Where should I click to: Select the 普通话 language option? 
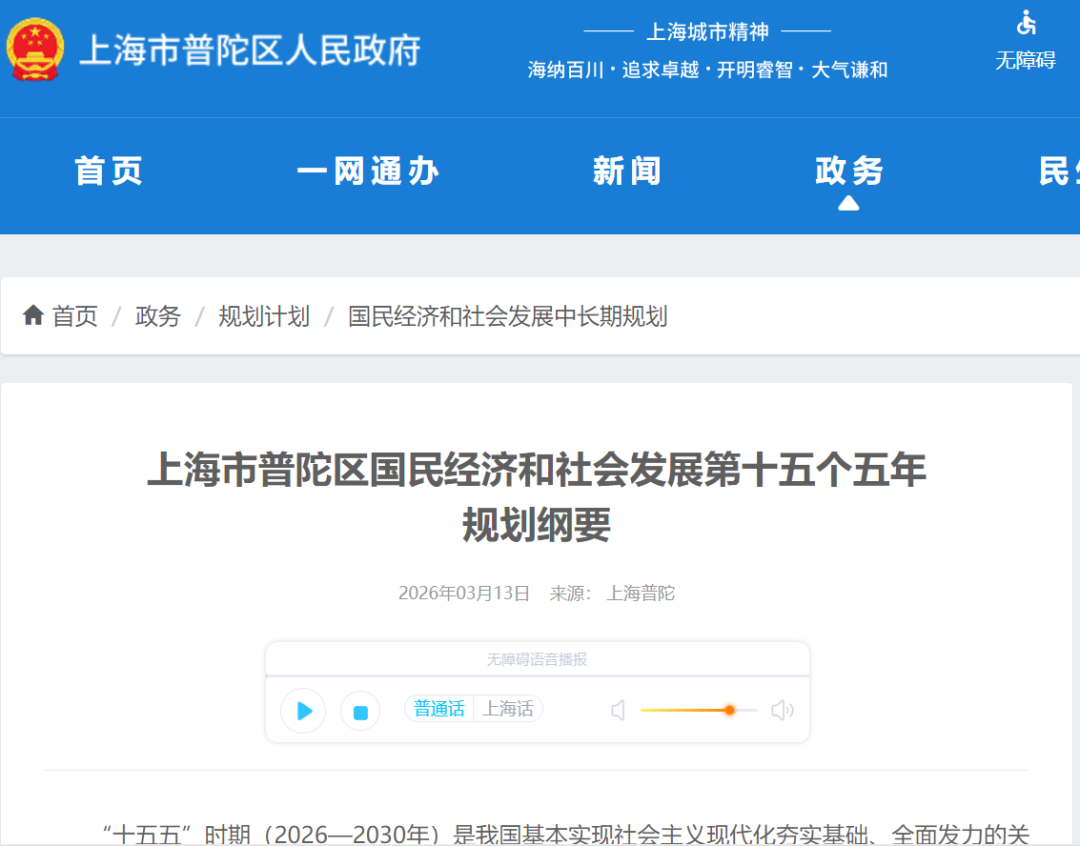coord(438,708)
